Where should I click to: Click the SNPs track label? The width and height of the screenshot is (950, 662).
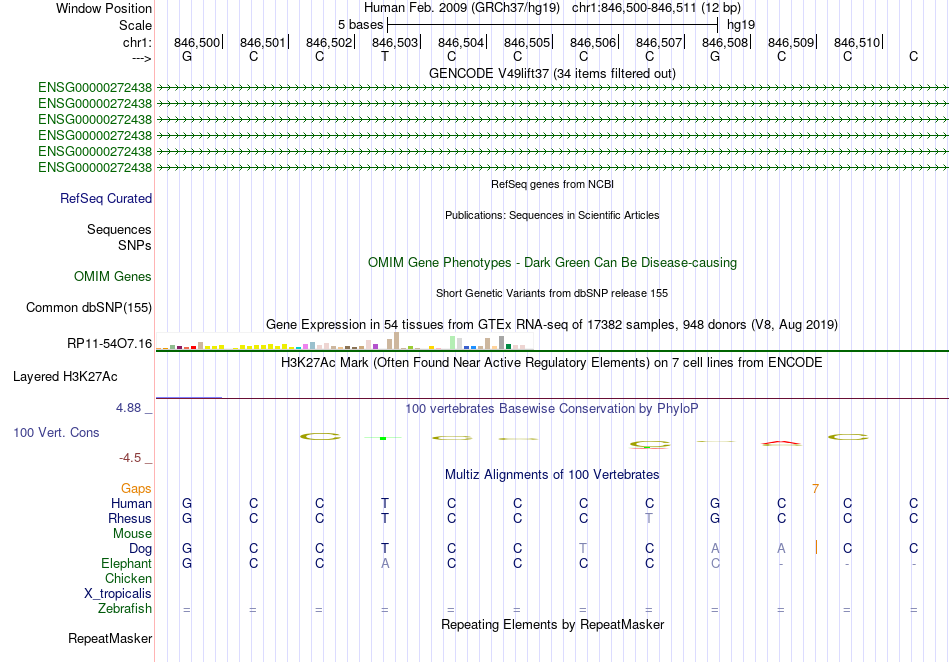pos(135,245)
